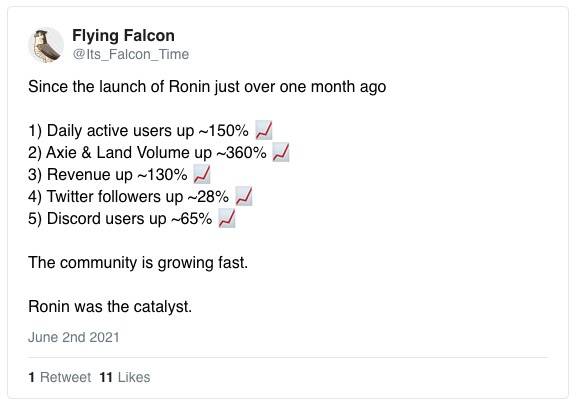Click chart emoji after Axie & Land Volume

281,152
